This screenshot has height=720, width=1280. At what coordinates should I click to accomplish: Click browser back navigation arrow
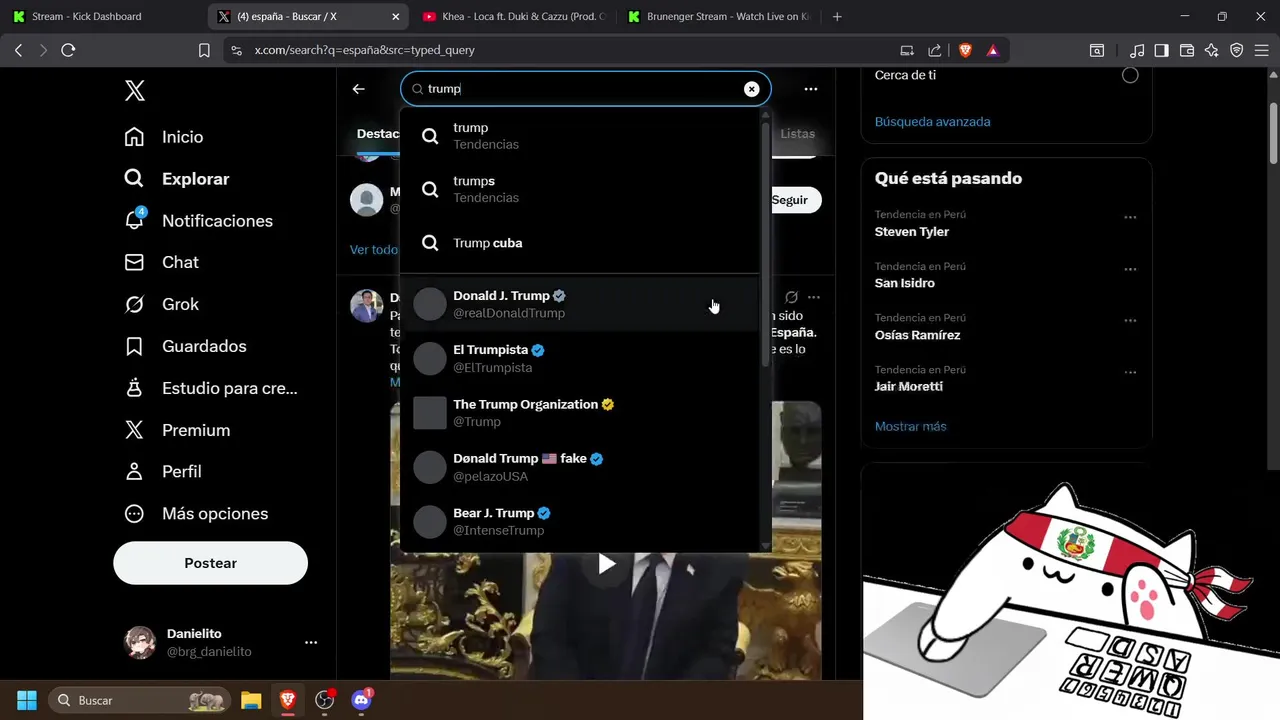click(18, 50)
